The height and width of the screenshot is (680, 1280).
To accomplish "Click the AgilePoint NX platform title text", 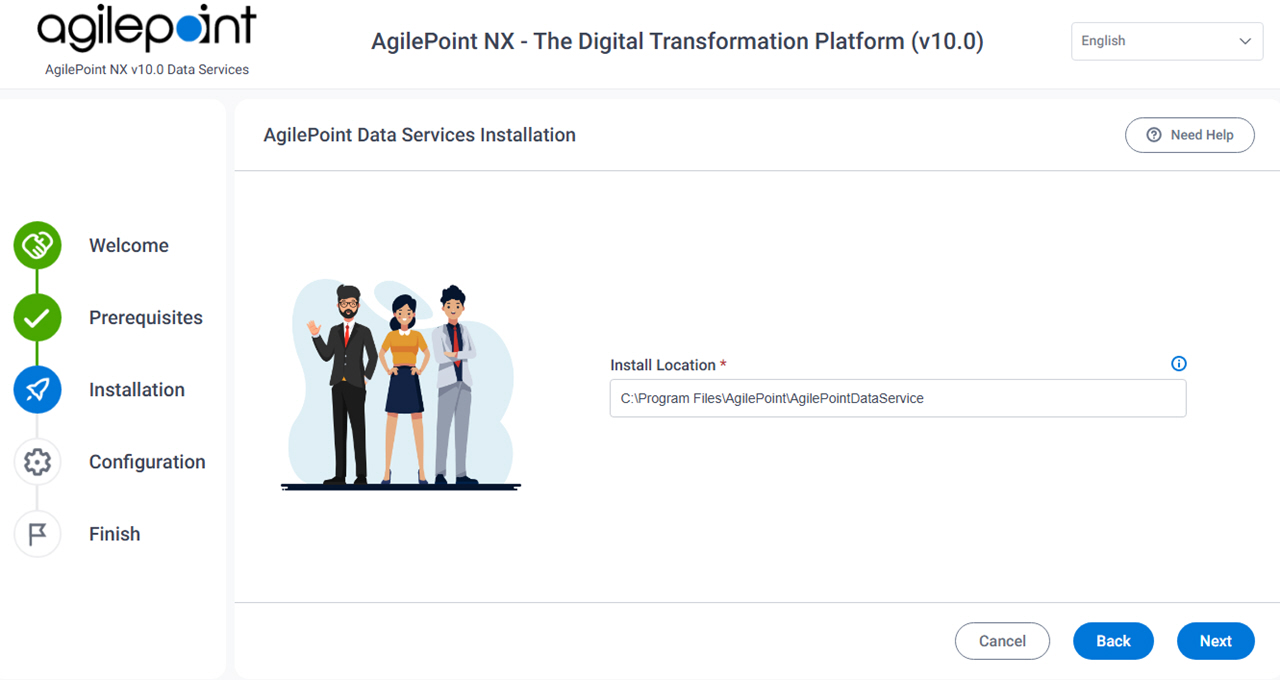I will tap(677, 42).
